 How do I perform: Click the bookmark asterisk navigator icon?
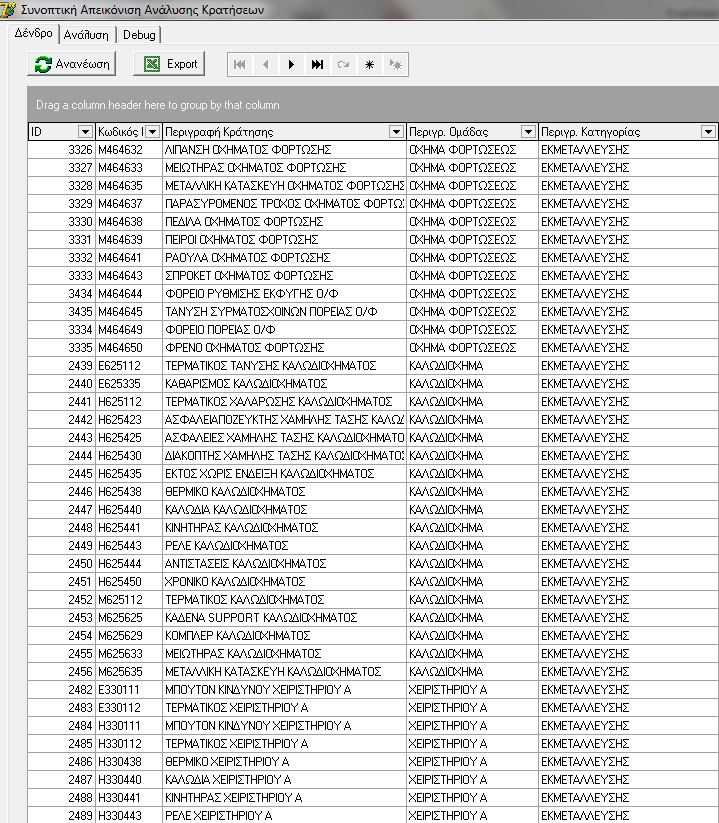(369, 65)
